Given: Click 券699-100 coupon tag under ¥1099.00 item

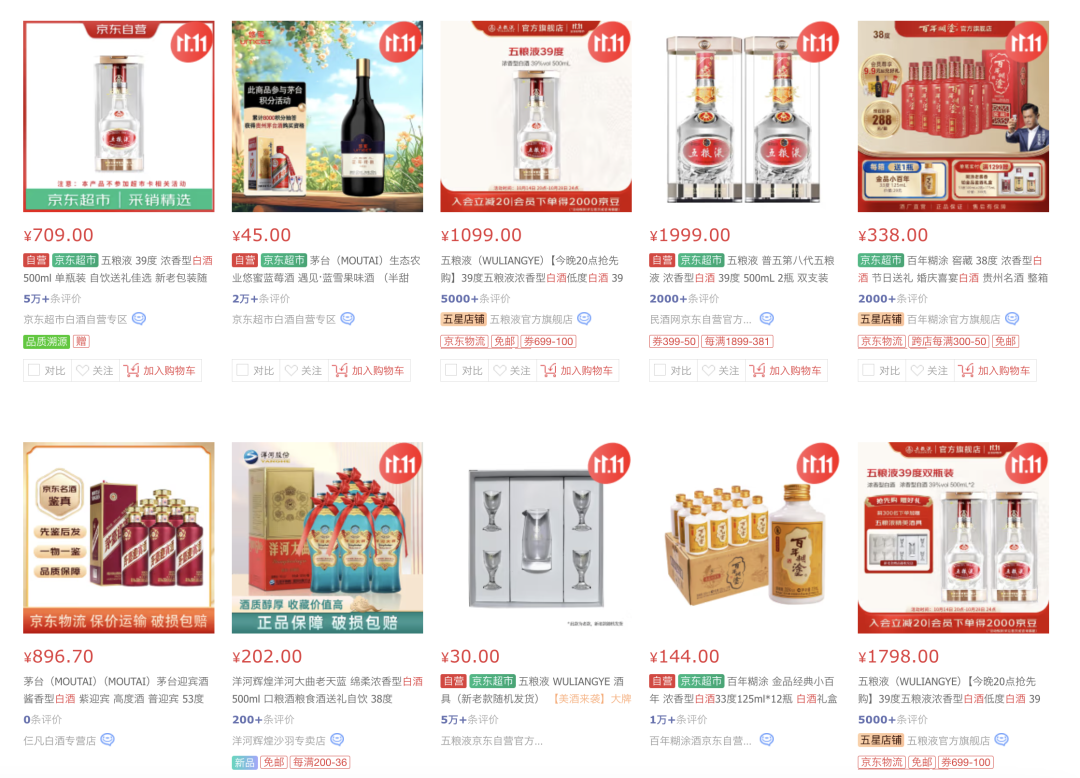Looking at the screenshot, I should click(548, 341).
